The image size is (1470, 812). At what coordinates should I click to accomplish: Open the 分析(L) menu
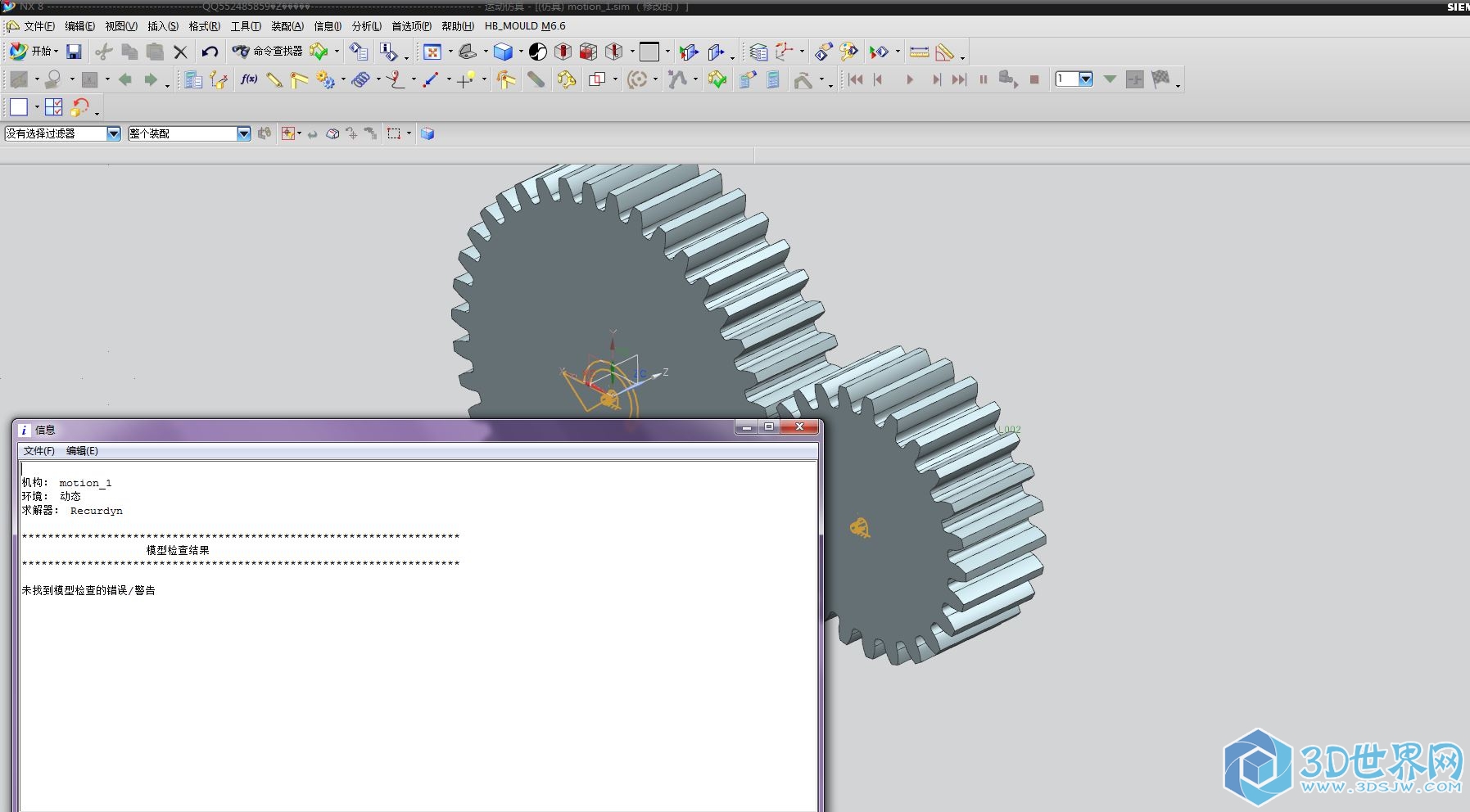(367, 26)
